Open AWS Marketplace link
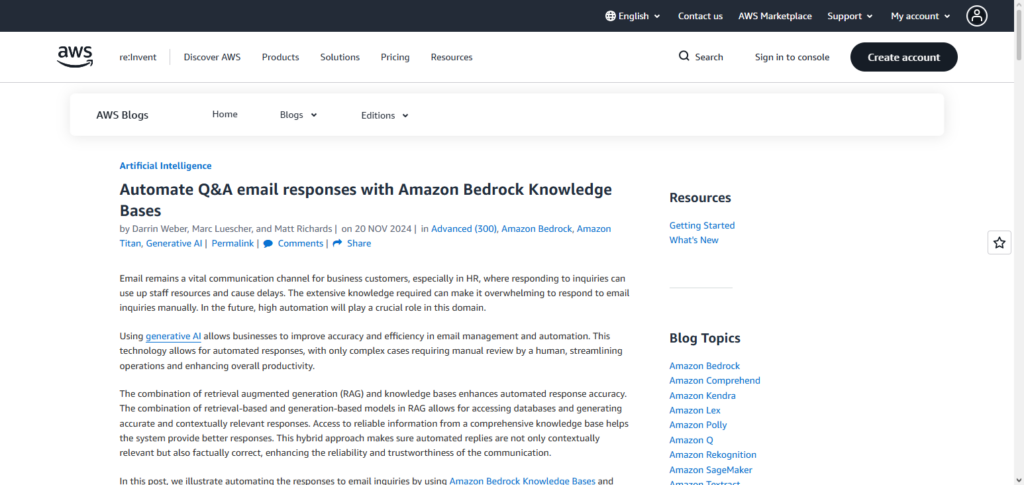 tap(775, 16)
